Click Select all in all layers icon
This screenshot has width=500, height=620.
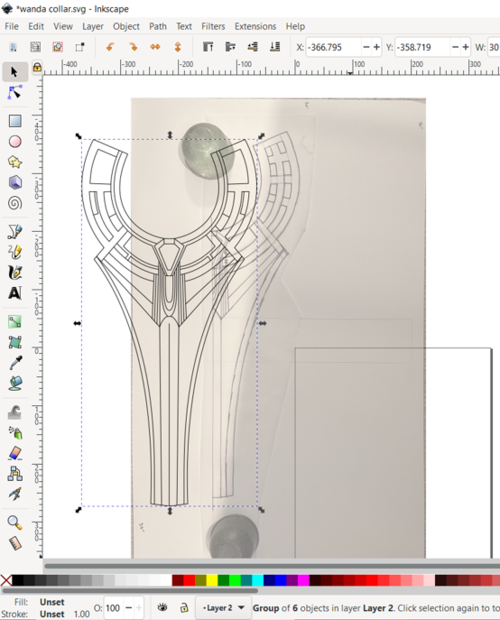click(36, 47)
